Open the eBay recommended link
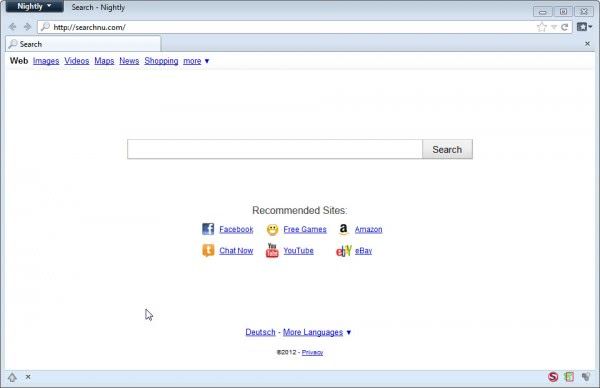600x388 pixels. [x=364, y=251]
